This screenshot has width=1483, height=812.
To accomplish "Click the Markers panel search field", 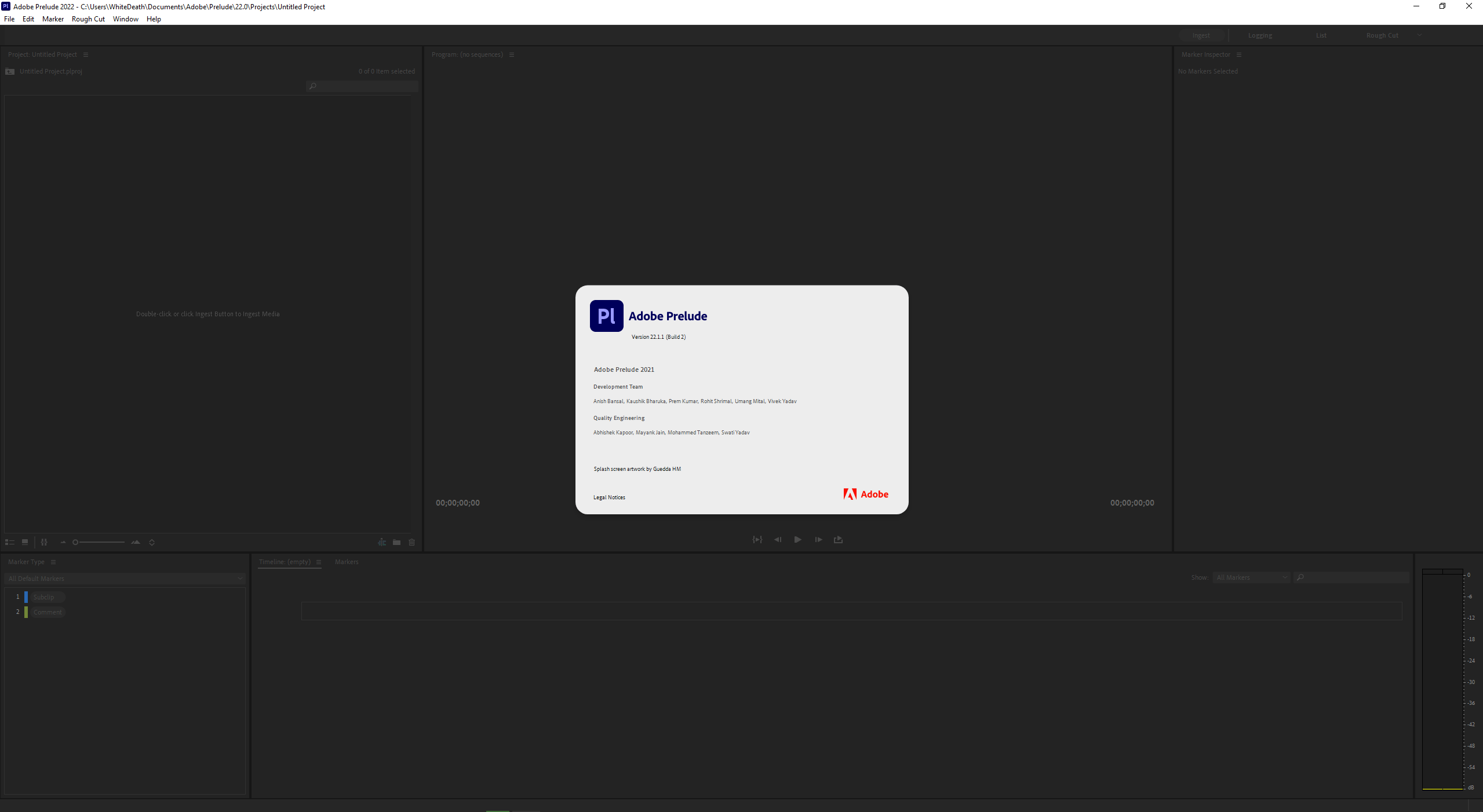I will (x=1352, y=577).
